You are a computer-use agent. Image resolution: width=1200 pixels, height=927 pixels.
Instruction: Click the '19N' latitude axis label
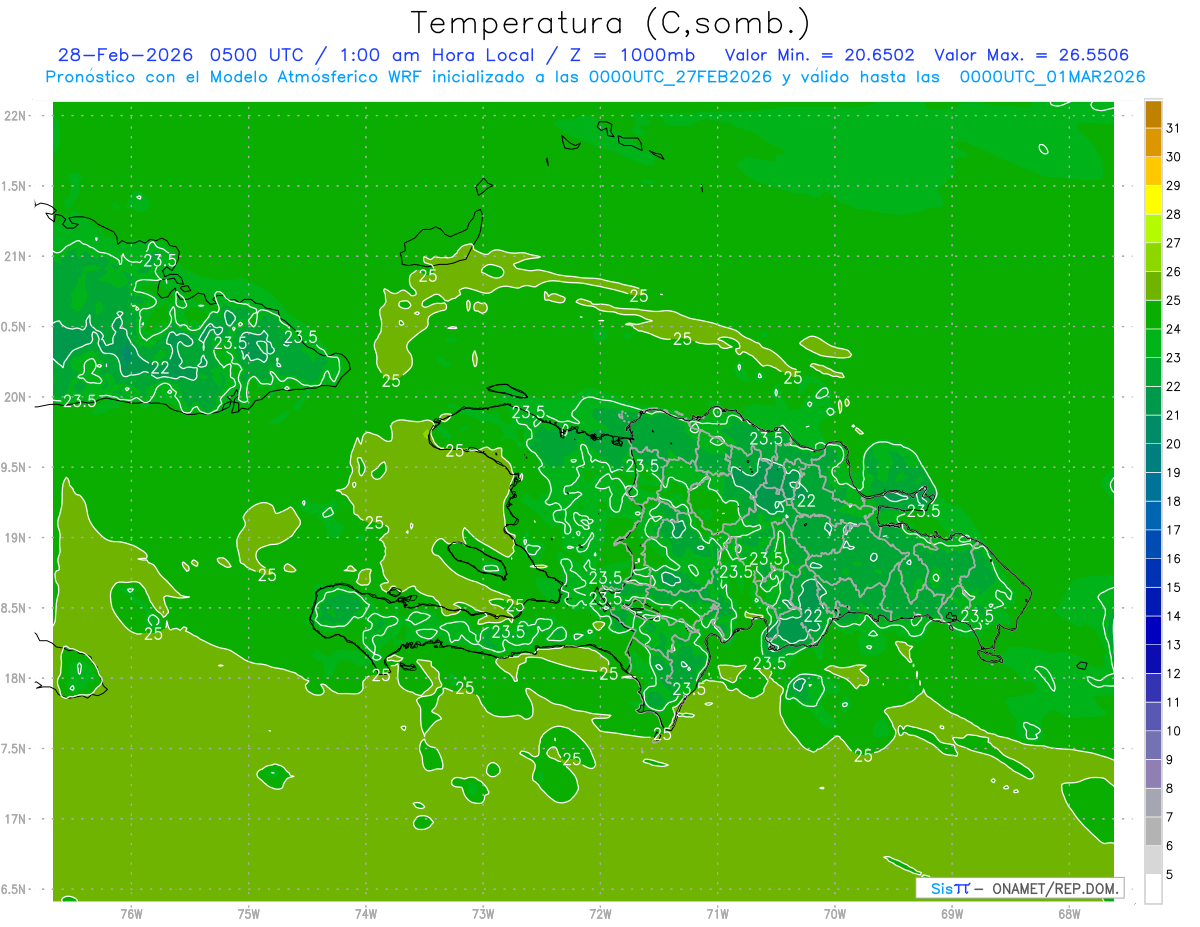click(x=15, y=538)
